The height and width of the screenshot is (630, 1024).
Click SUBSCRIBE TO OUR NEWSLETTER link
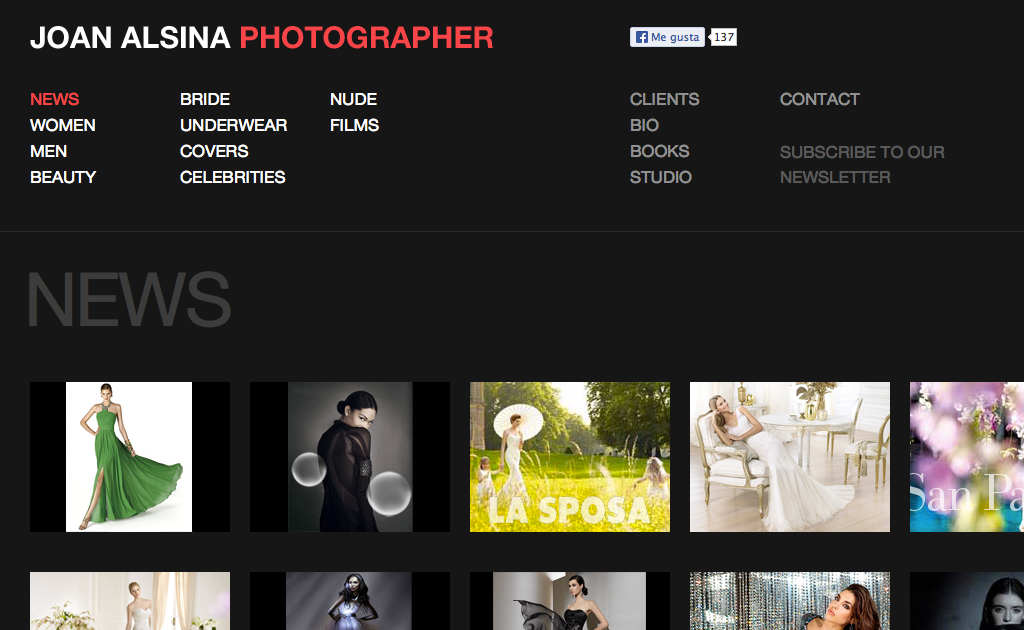862,165
